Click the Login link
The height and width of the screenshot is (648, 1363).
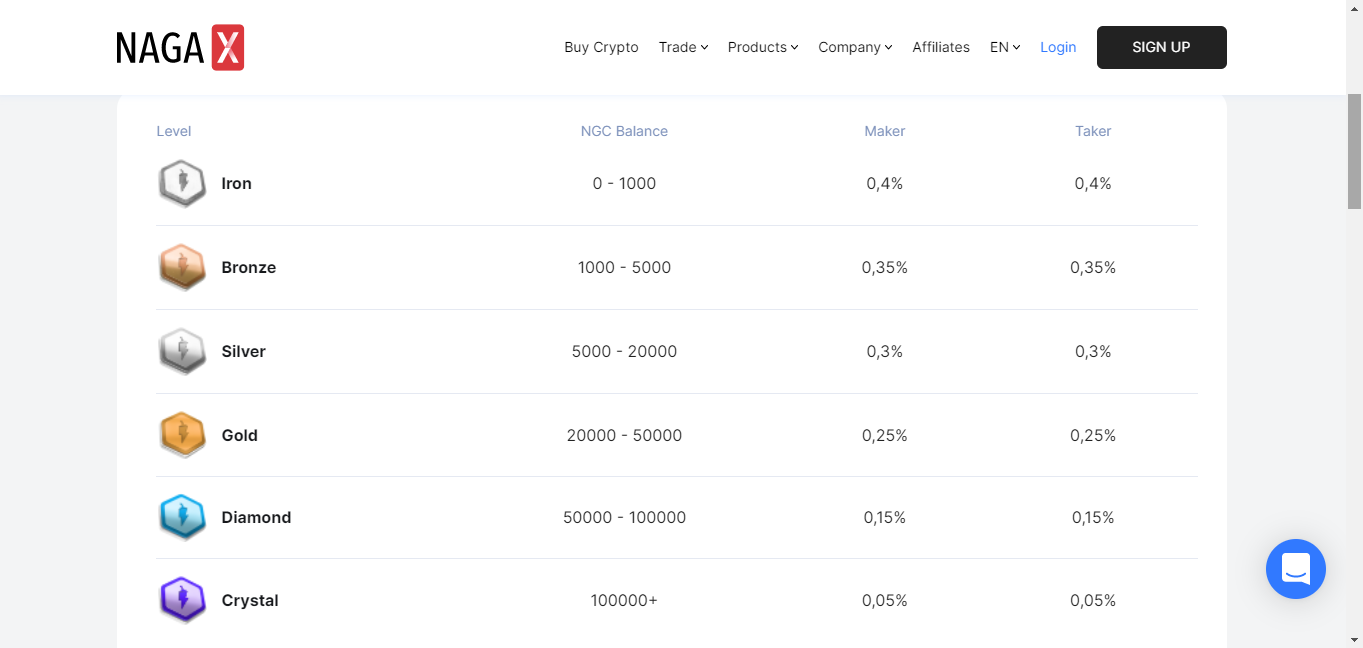coord(1058,47)
